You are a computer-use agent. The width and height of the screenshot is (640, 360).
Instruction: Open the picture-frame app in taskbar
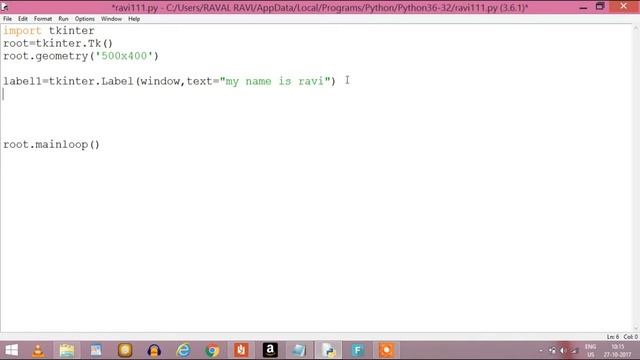96,350
